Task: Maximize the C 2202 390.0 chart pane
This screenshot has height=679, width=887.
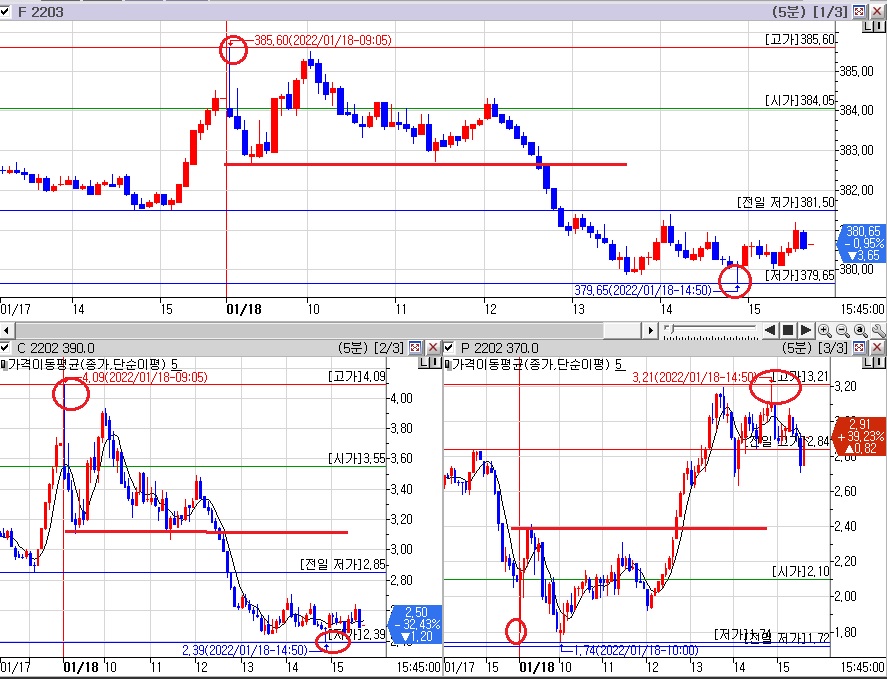Action: 415,347
